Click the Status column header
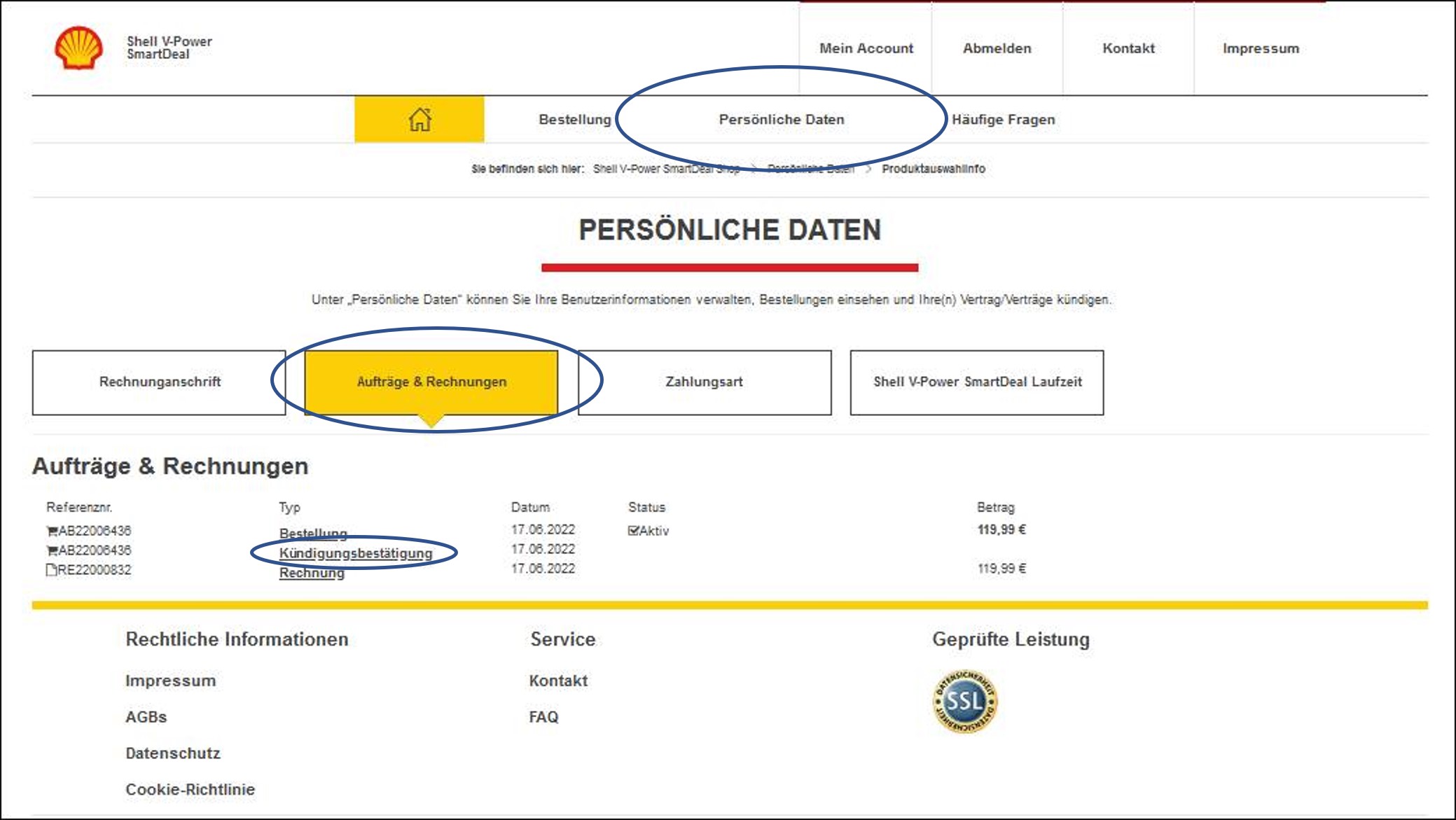This screenshot has height=820, width=1456. [x=646, y=507]
